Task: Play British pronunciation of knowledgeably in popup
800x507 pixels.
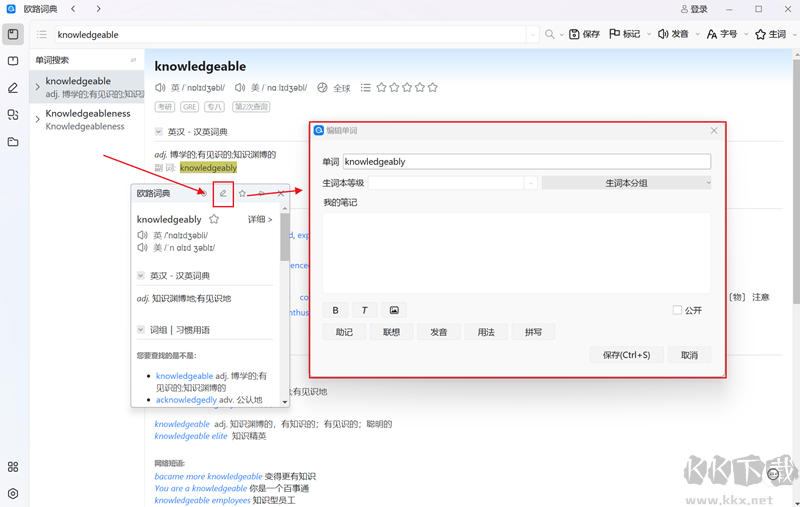Action: point(142,235)
